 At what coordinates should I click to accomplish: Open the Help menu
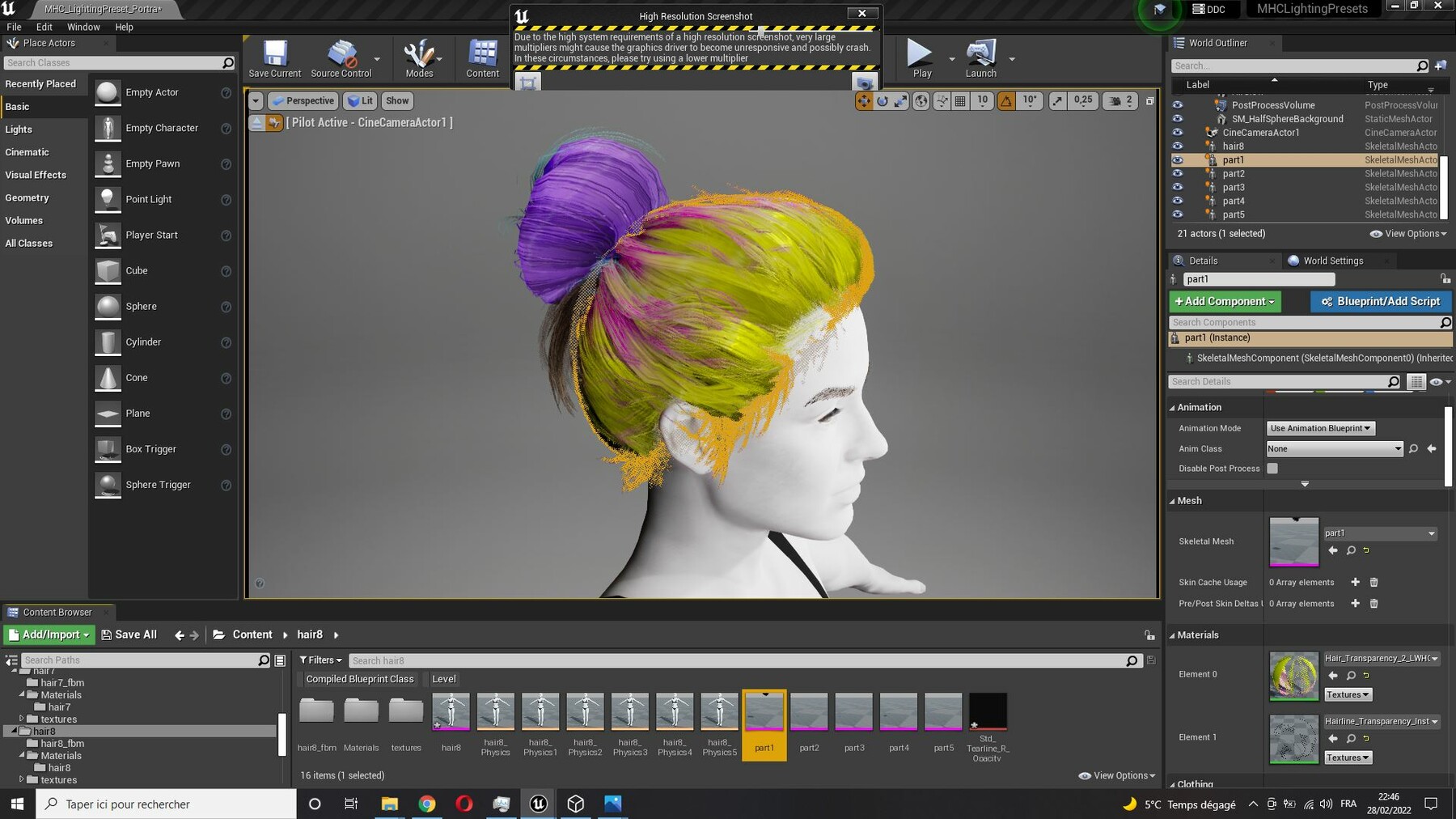click(124, 27)
